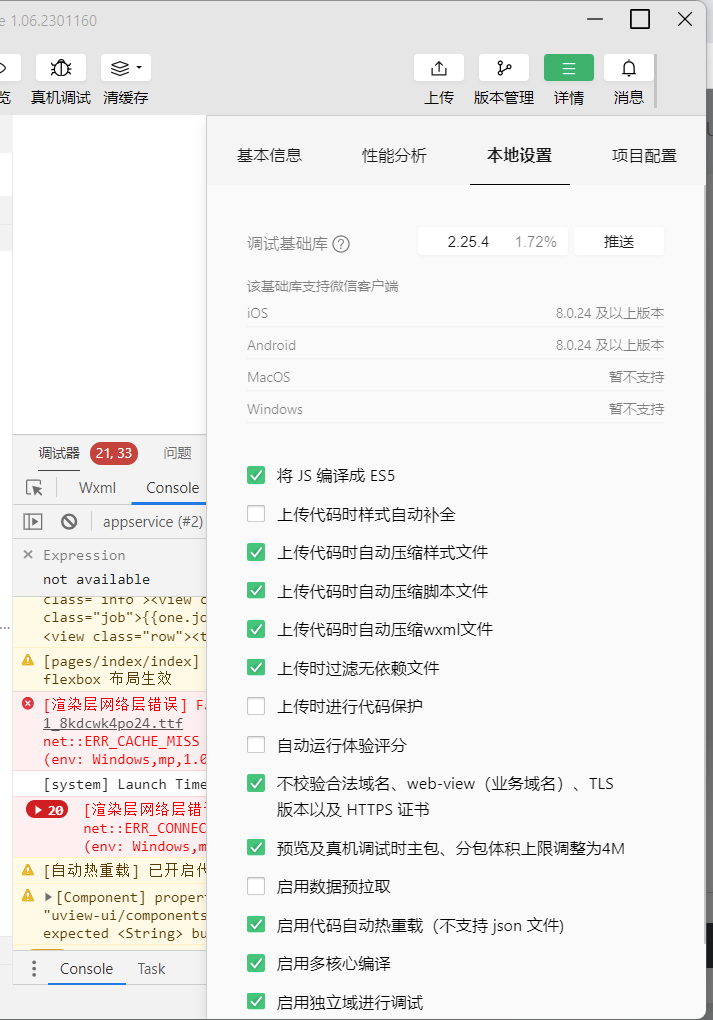This screenshot has height=1020, width=713.
Task: Select the bottom drawer Console tab
Action: point(87,969)
